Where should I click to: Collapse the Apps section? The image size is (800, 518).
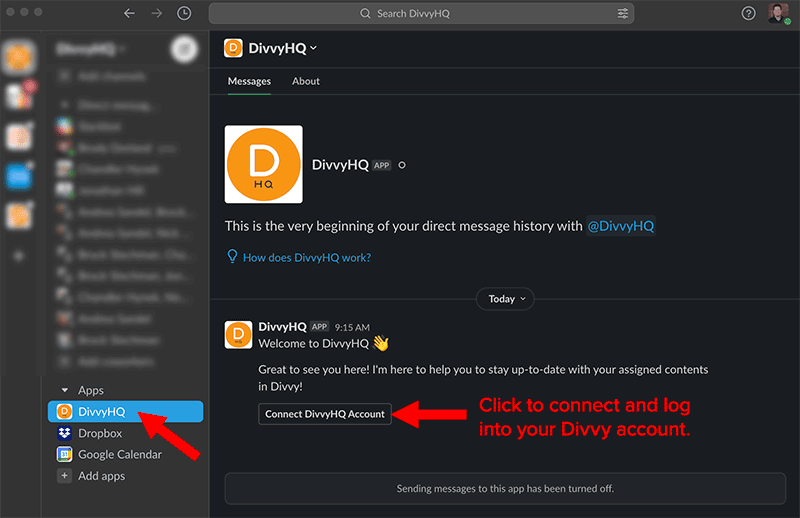click(x=65, y=390)
